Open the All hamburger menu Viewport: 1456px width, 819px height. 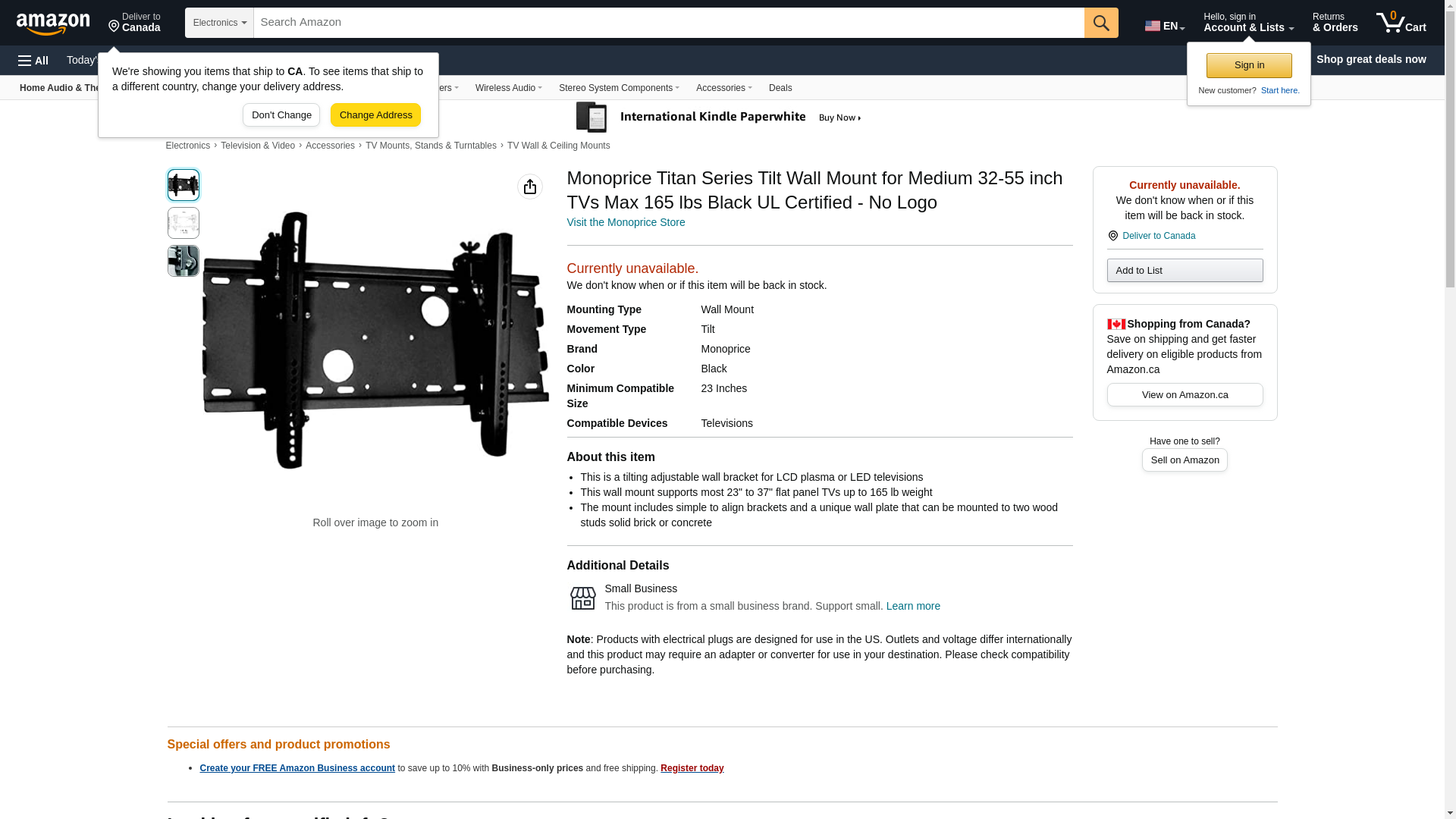point(33,60)
